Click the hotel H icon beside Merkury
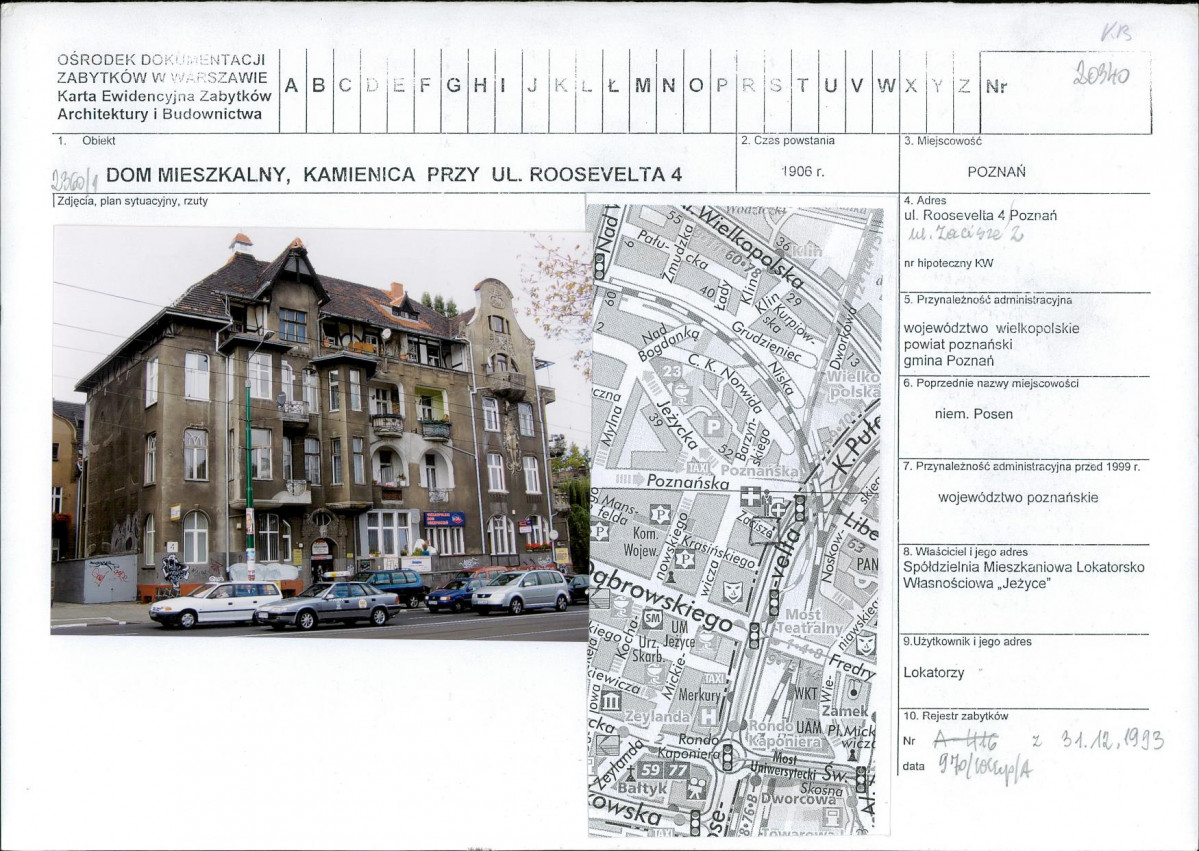 [x=710, y=716]
